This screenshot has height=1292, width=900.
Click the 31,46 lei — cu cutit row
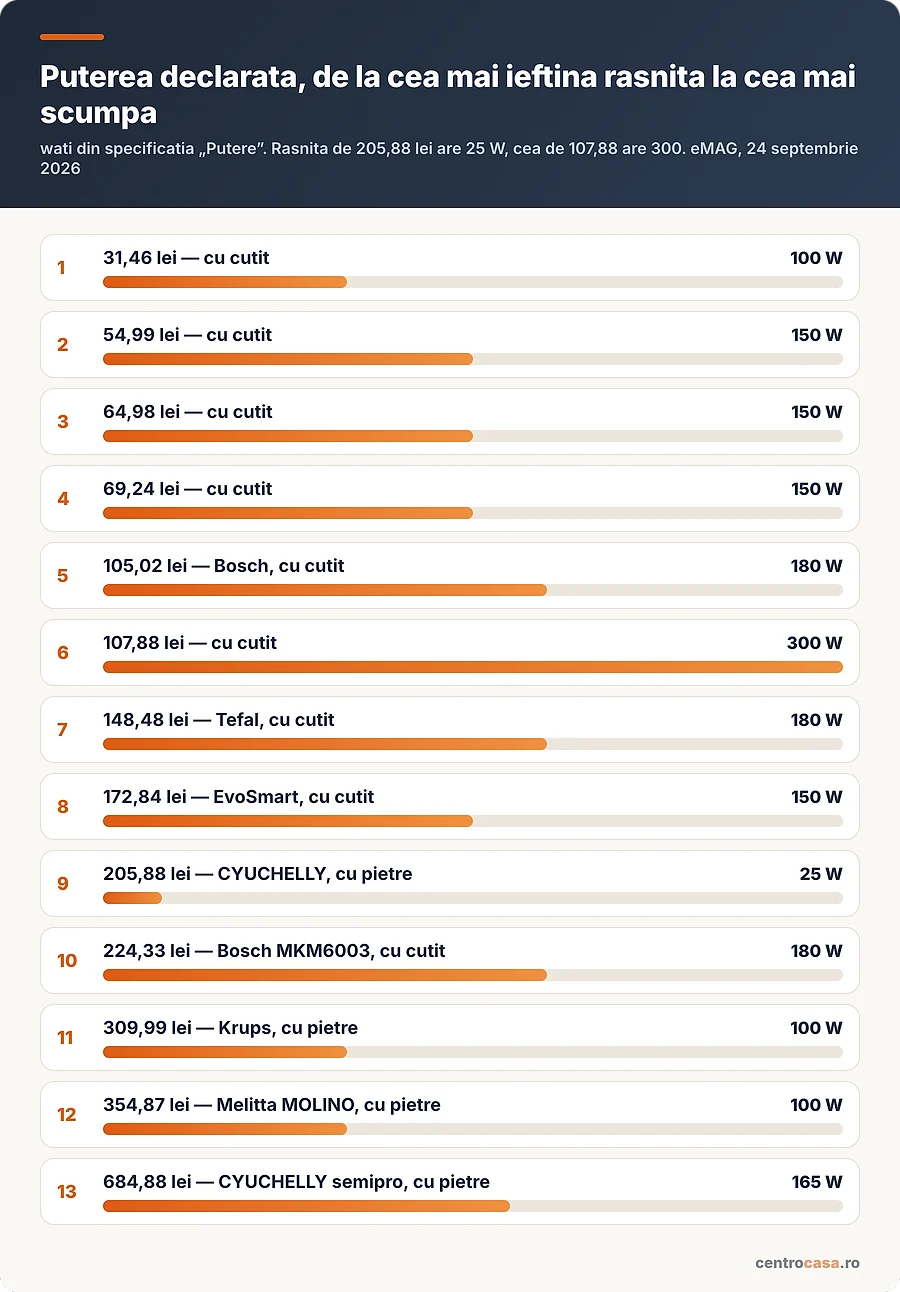tap(450, 267)
